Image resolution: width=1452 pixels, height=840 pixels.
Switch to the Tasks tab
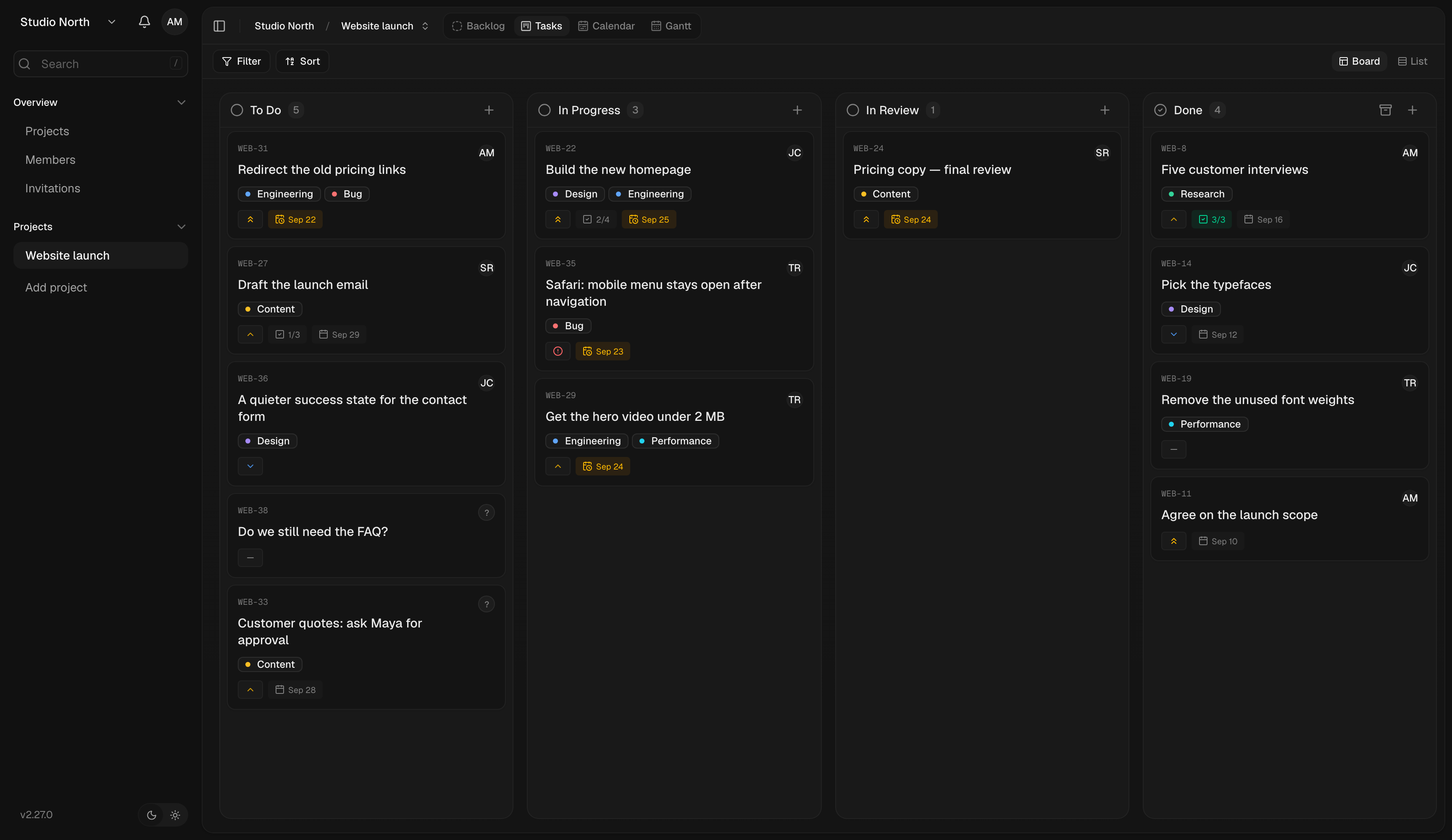click(542, 26)
